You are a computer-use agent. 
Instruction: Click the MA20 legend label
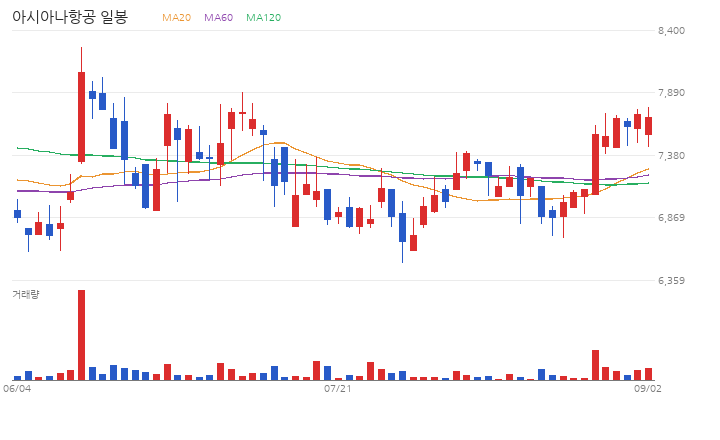[176, 17]
